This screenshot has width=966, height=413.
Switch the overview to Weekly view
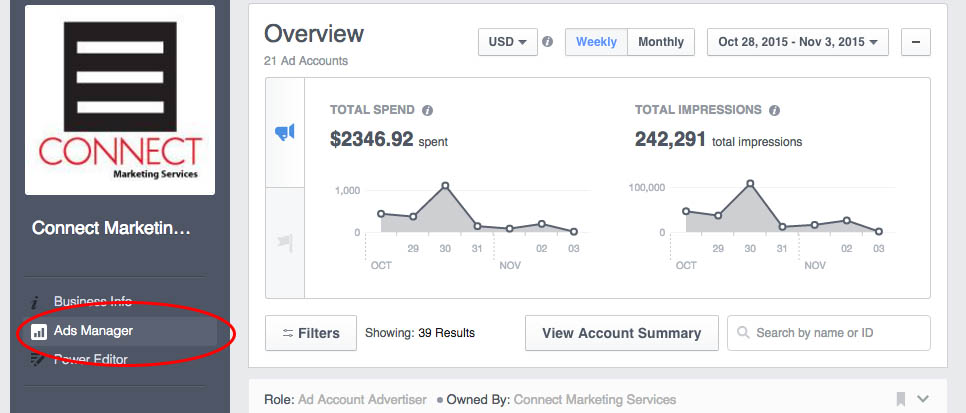596,42
